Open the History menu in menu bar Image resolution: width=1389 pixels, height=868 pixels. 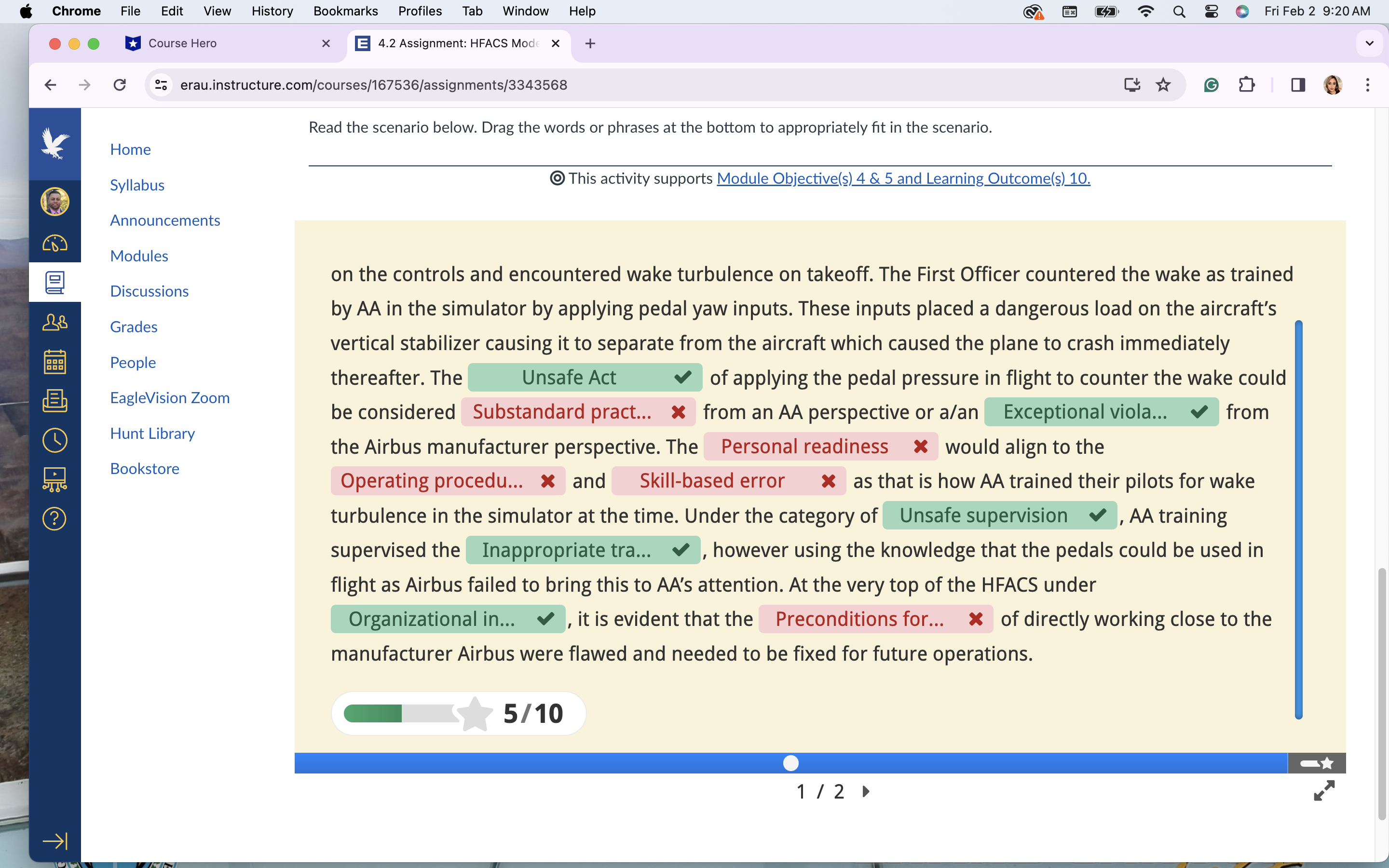click(x=272, y=11)
